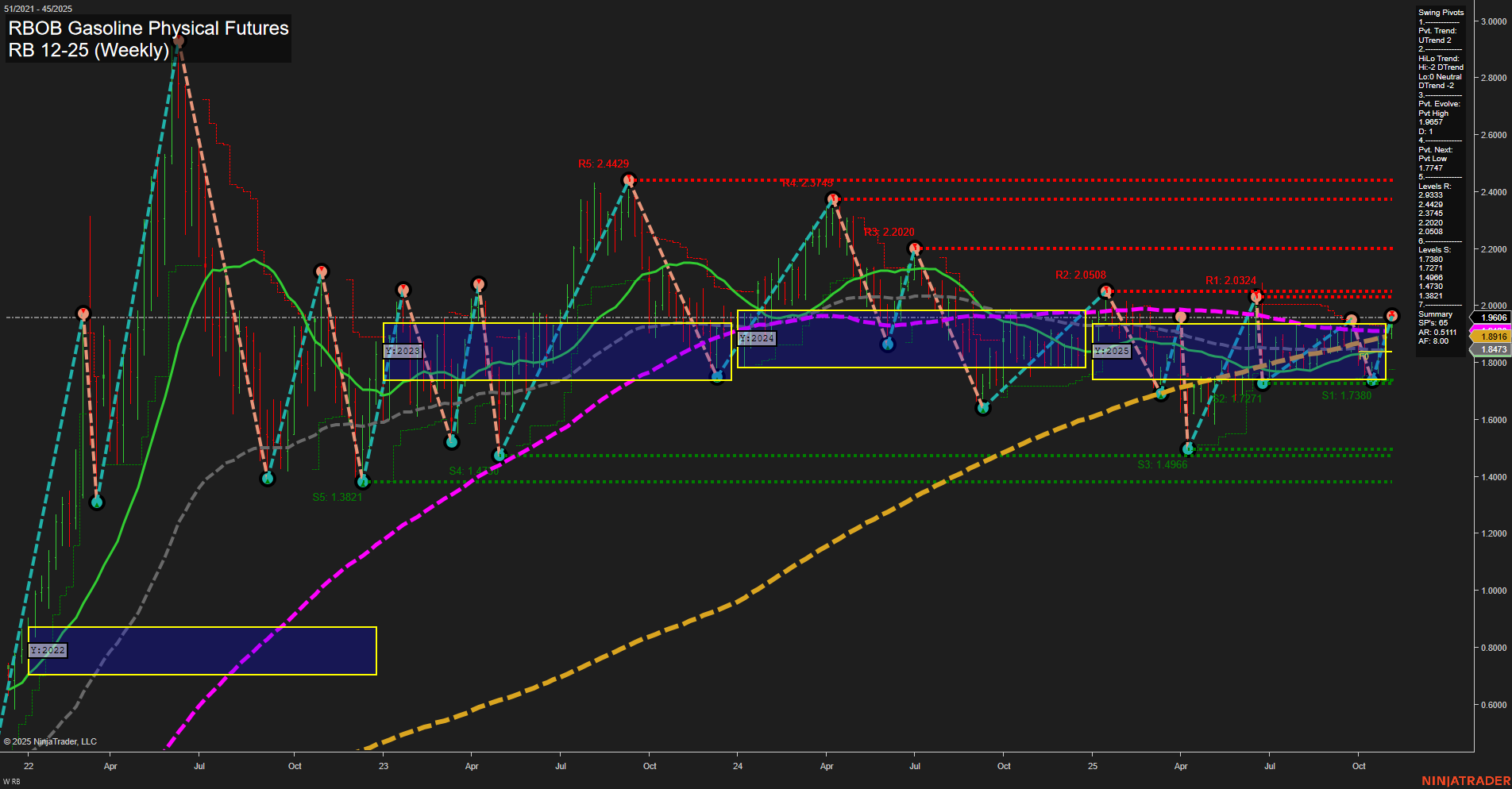This screenshot has height=789, width=1512.
Task: Click the Oct label on the time axis
Action: [295, 766]
